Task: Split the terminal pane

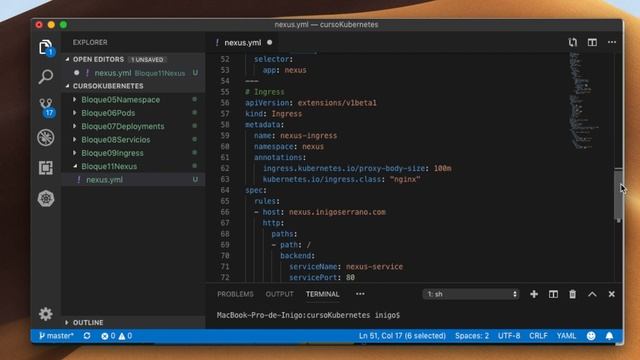Action: 553,294
